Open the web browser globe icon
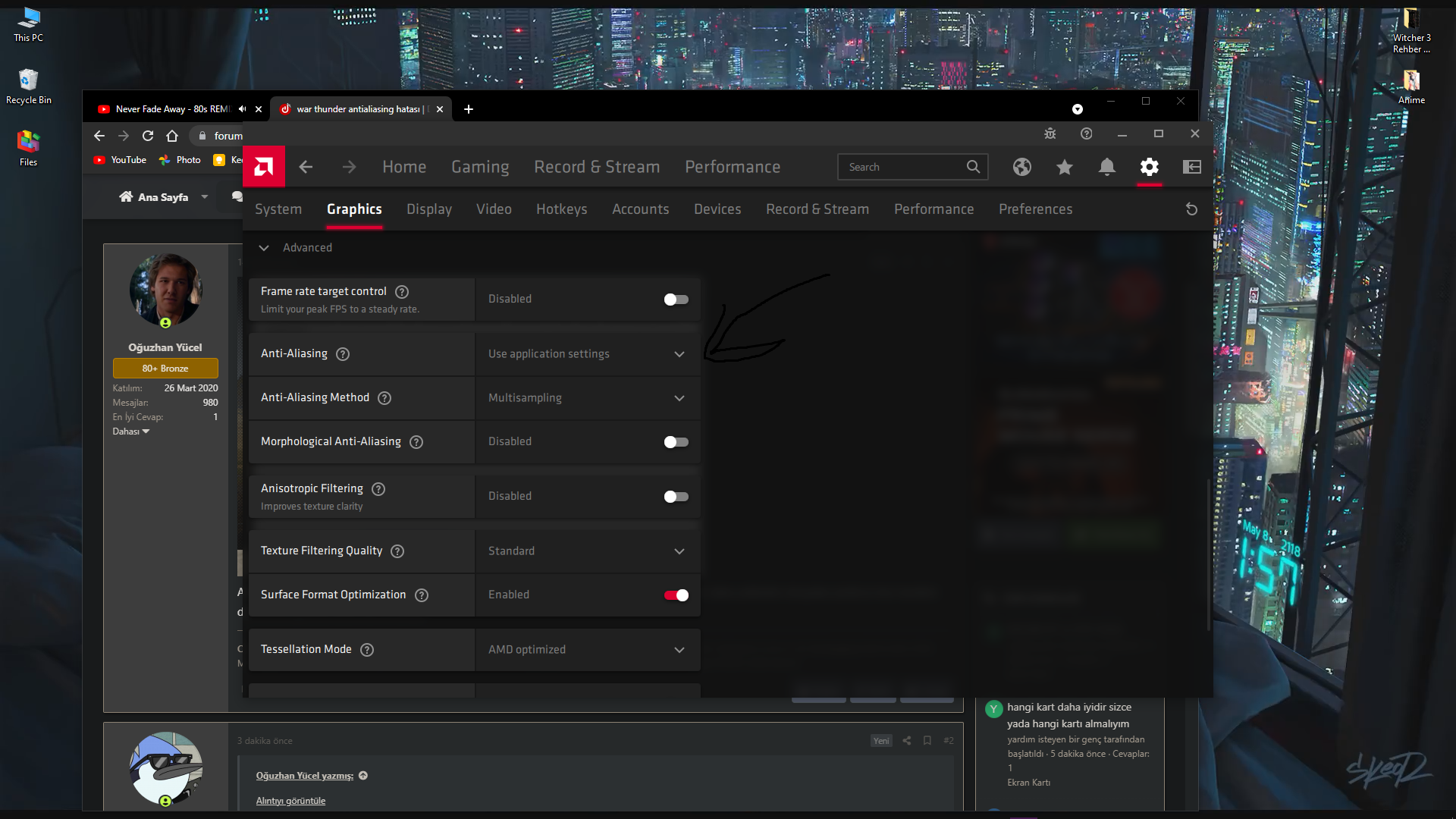 tap(1022, 167)
